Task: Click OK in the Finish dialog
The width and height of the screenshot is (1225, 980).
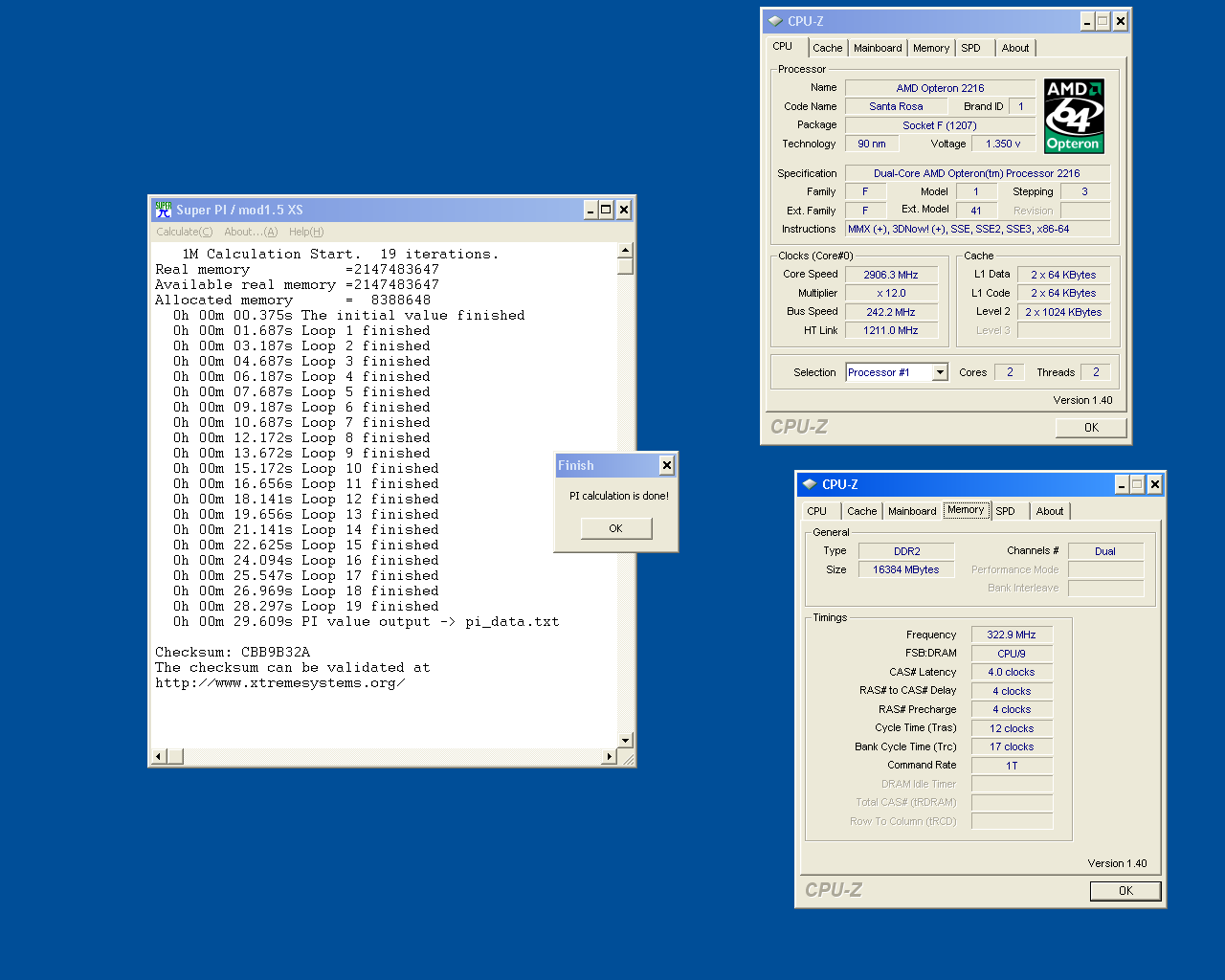Action: (x=616, y=528)
